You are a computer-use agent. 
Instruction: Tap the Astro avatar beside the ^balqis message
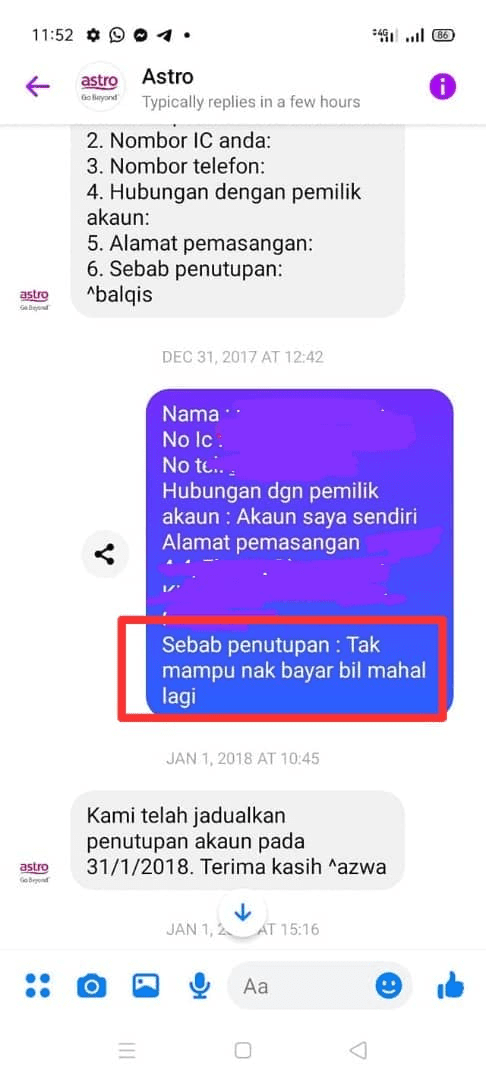(x=34, y=299)
